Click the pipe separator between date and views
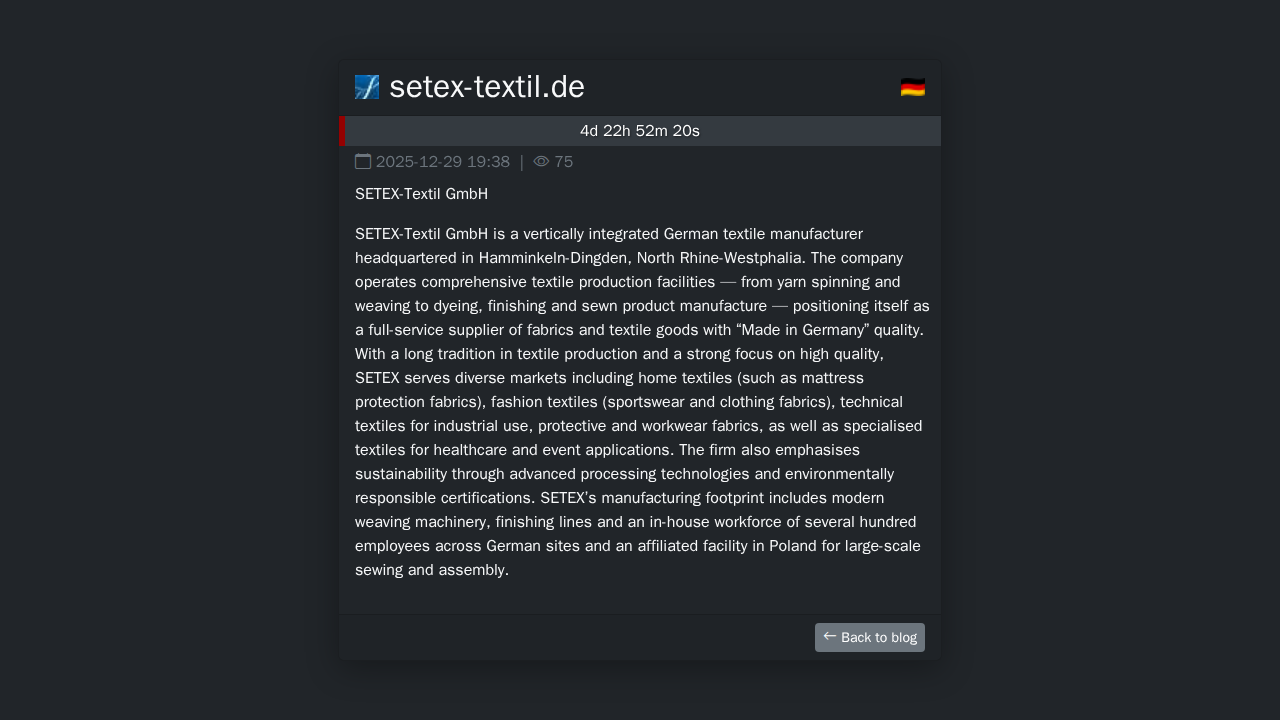1280x720 pixels. point(522,162)
